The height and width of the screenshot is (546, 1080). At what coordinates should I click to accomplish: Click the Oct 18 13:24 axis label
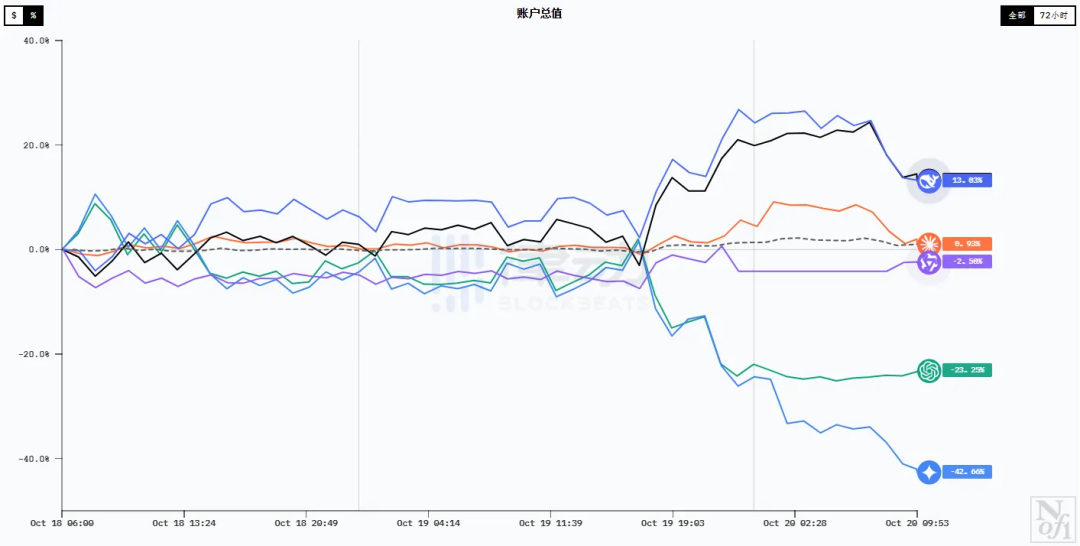pos(182,523)
